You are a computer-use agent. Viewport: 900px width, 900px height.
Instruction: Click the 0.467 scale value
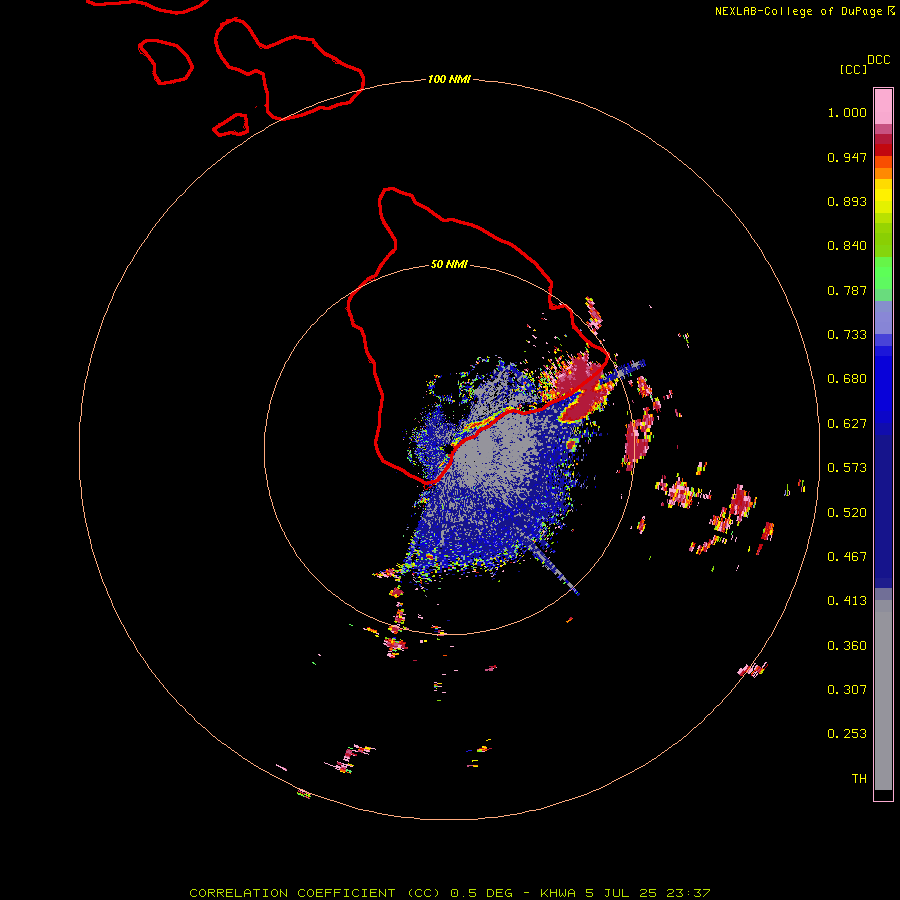coord(847,557)
